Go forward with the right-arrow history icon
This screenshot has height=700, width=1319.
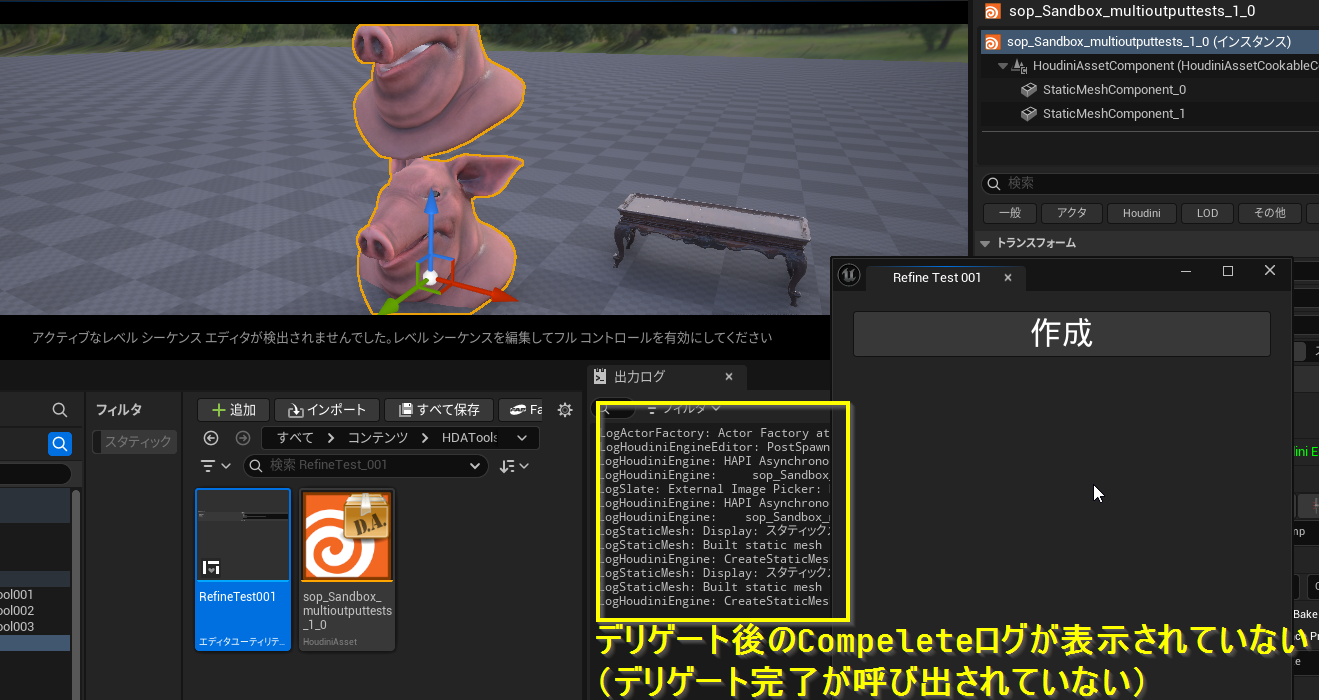pos(242,438)
